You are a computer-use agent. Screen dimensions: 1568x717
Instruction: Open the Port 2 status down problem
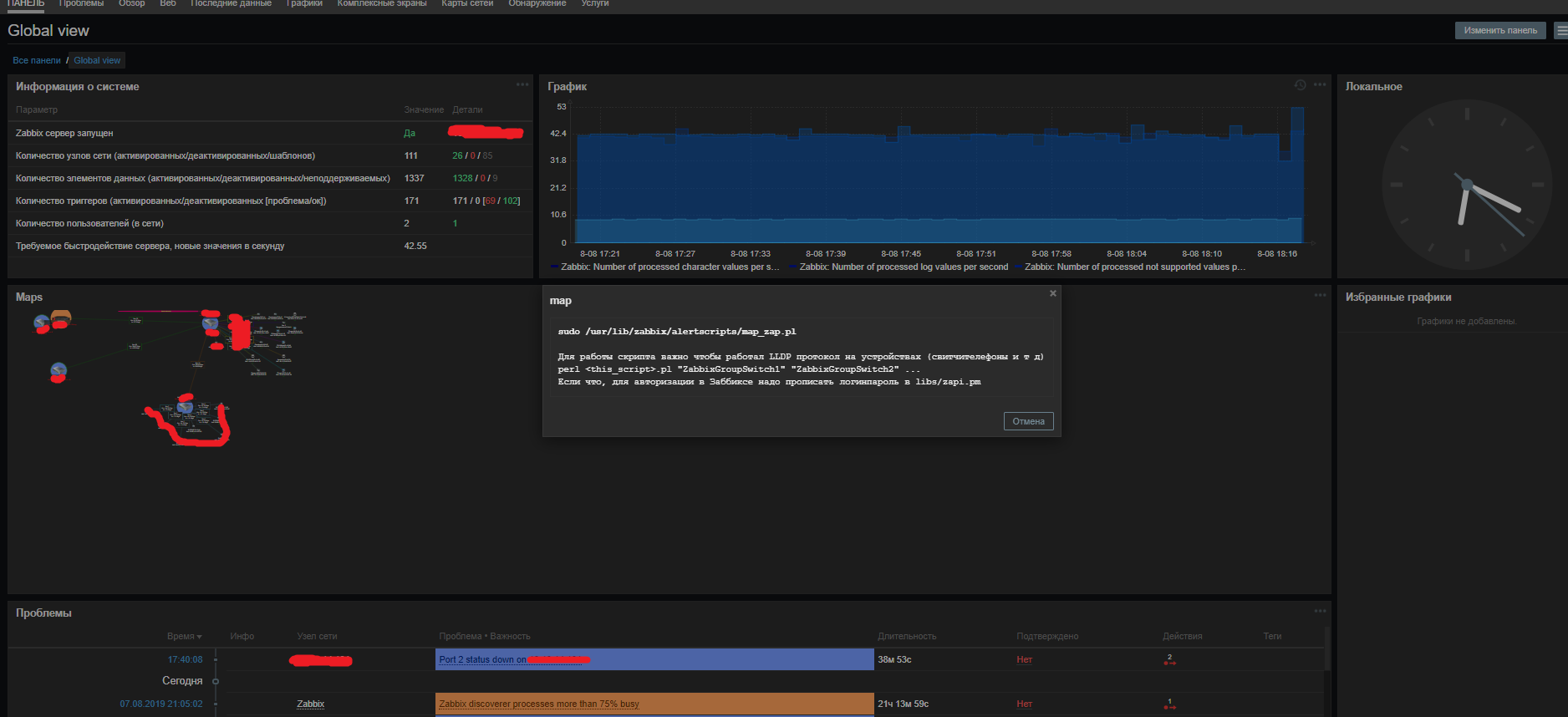coord(482,659)
